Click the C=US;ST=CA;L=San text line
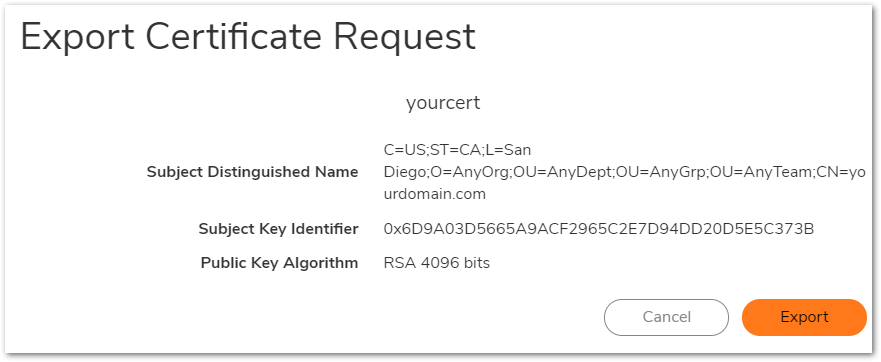 point(457,150)
